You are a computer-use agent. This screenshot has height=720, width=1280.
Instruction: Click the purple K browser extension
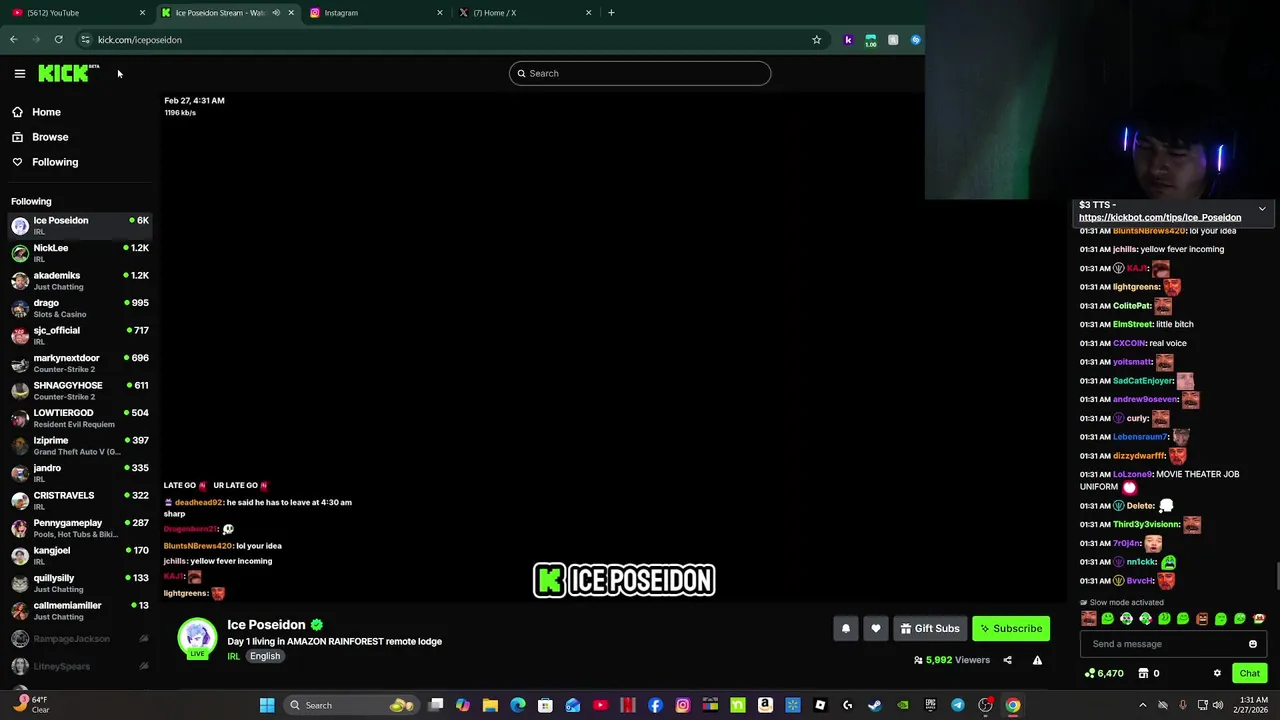(848, 40)
